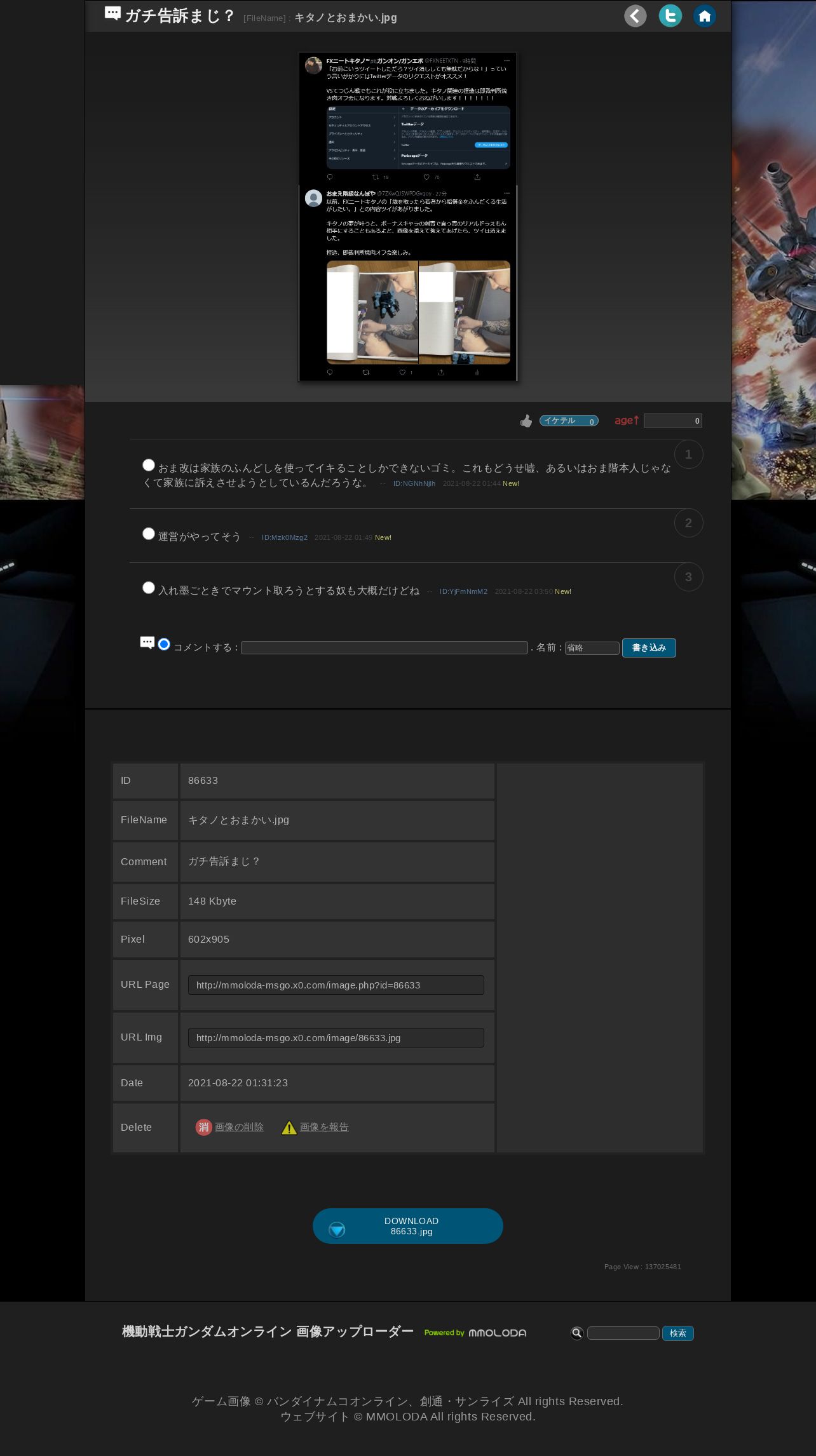Viewport: 816px width, 1456px height.
Task: Click the red age up-arrow icon
Action: pos(627,421)
